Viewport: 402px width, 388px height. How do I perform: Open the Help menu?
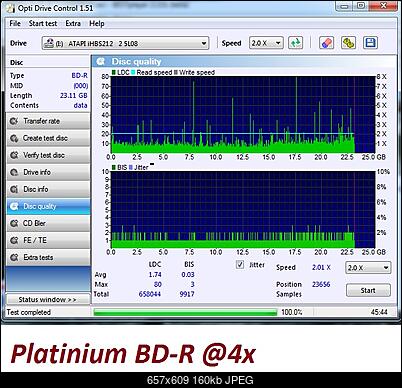tap(97, 24)
